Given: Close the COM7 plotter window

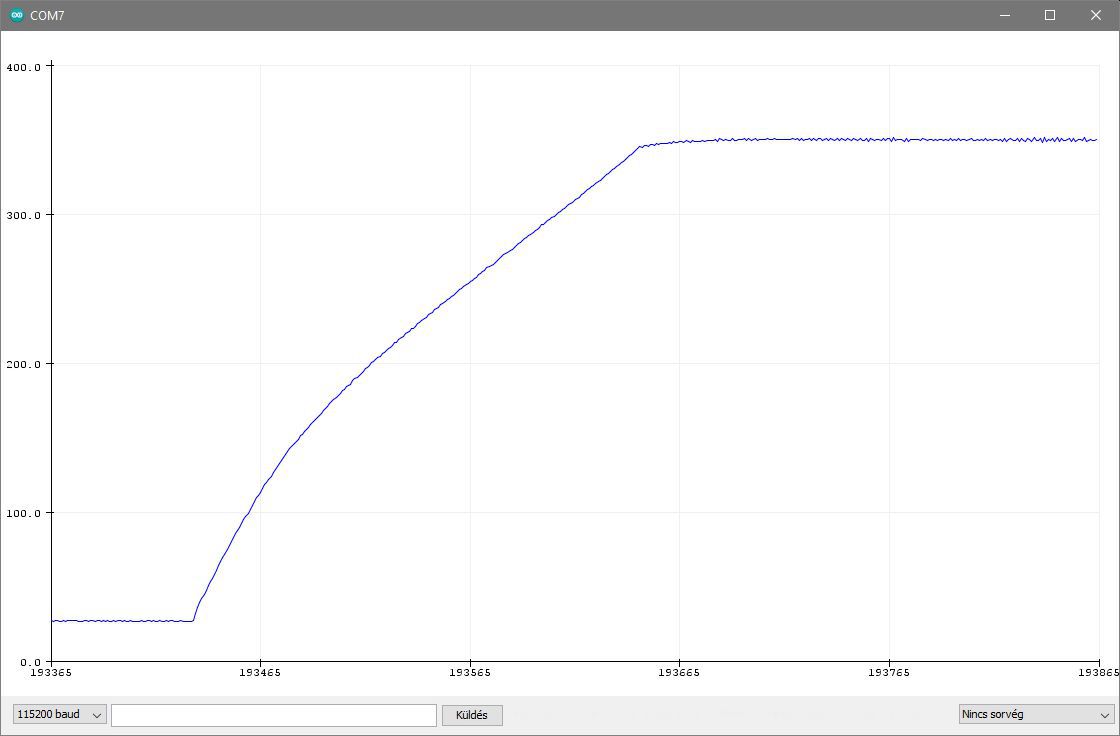Looking at the screenshot, I should tap(1096, 15).
